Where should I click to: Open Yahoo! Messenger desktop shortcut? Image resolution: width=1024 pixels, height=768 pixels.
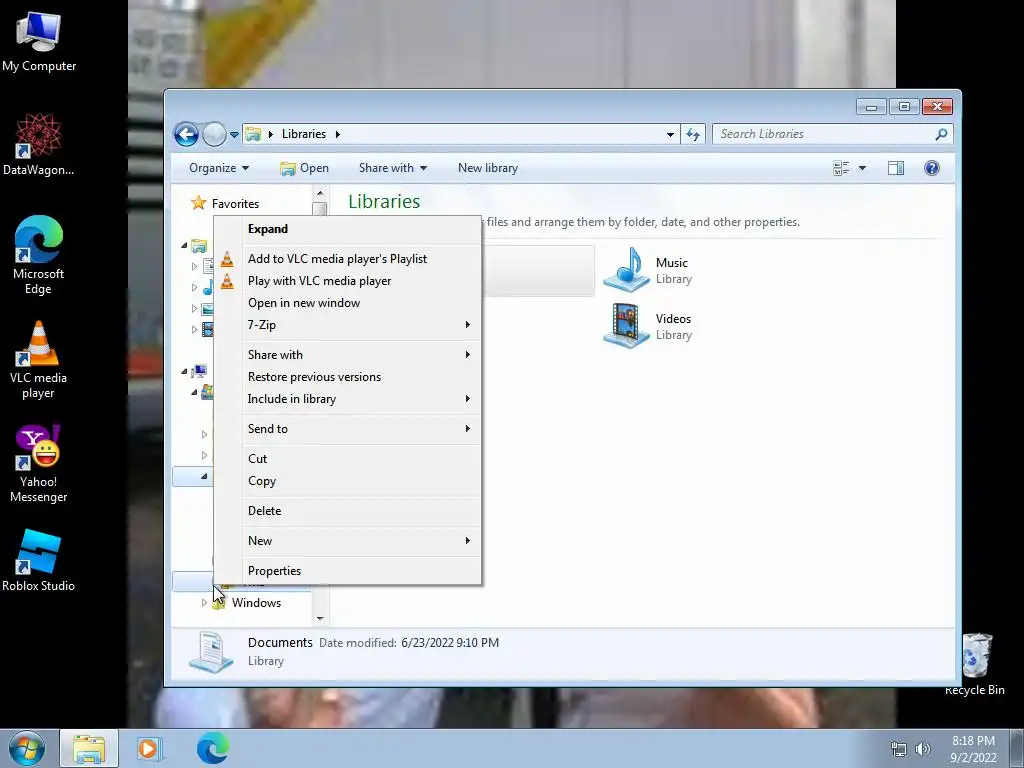coord(39,464)
